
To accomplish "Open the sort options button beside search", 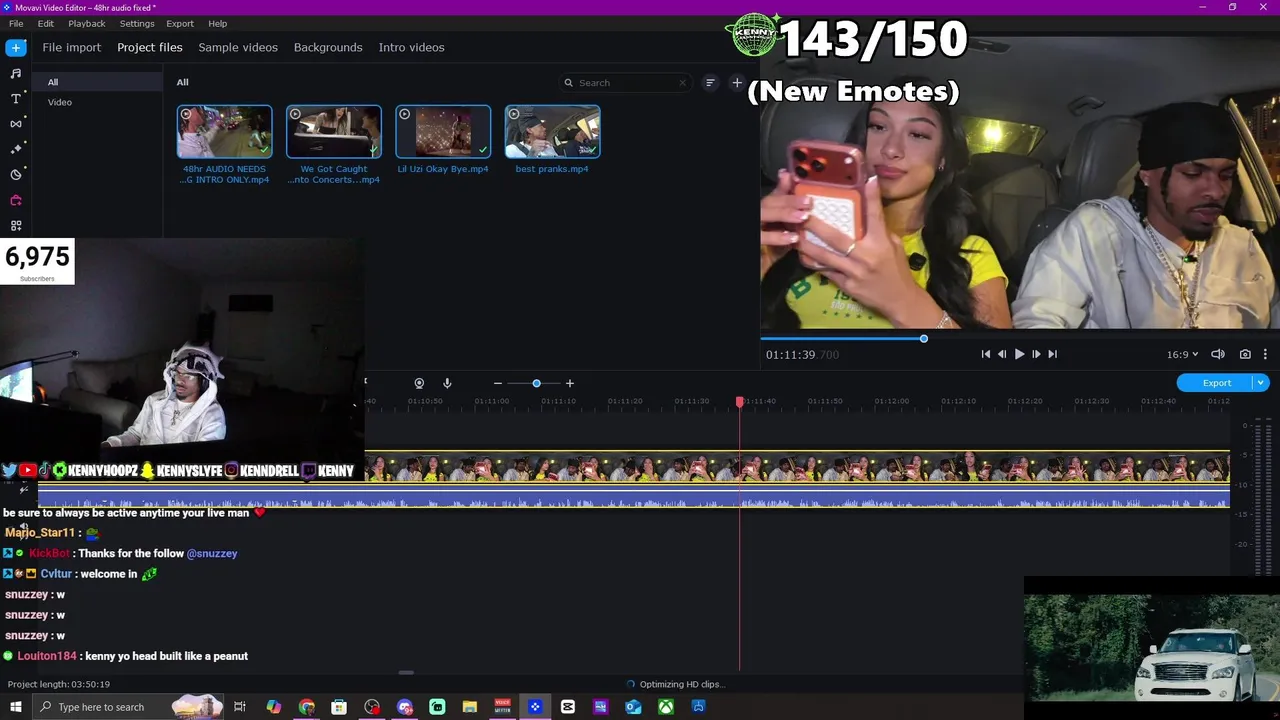I will (x=710, y=83).
